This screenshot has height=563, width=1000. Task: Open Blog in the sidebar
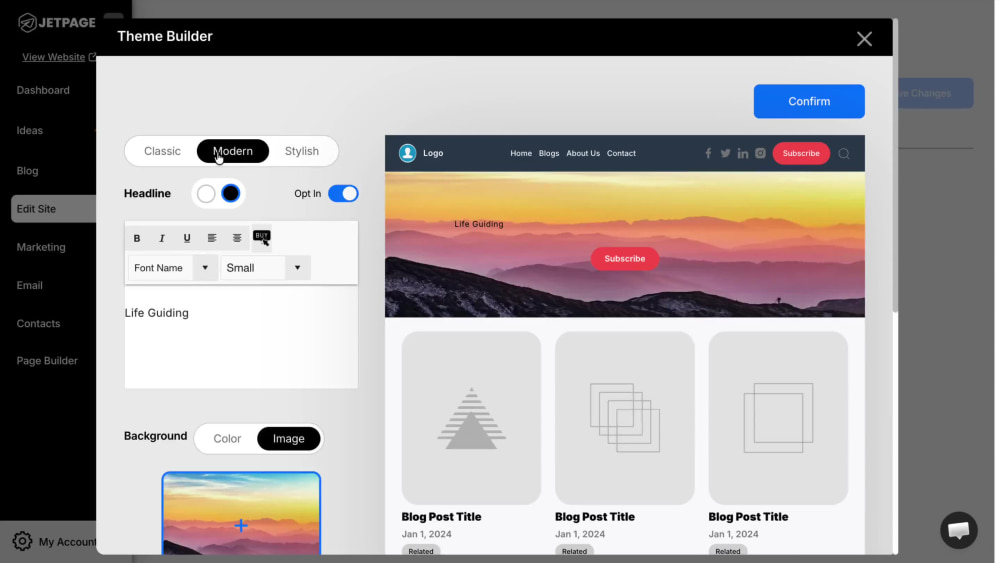(27, 171)
